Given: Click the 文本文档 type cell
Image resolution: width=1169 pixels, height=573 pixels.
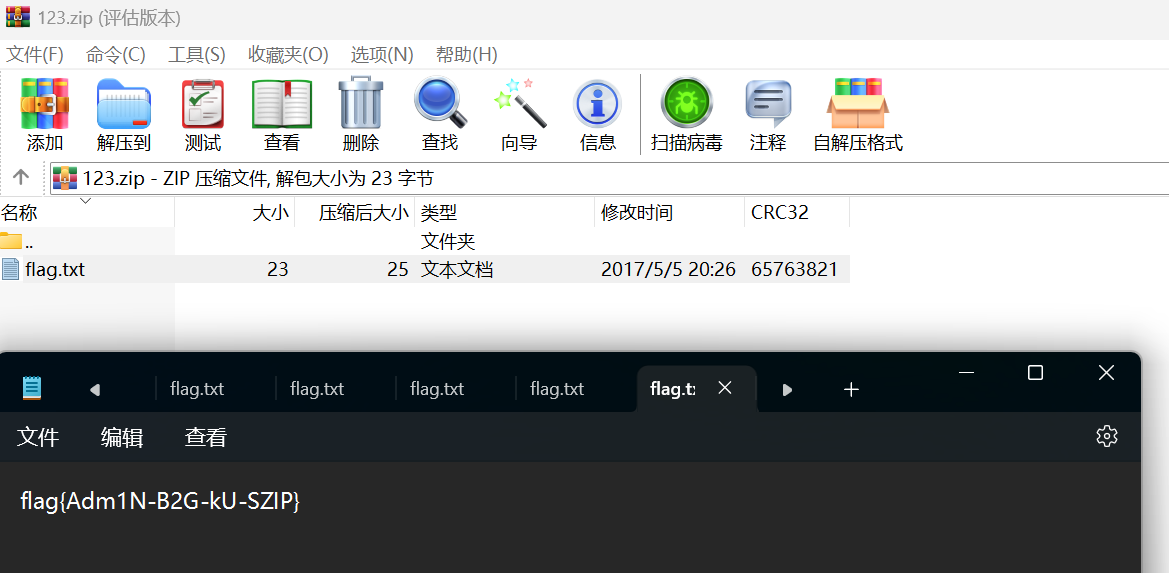Looking at the screenshot, I should (x=457, y=269).
